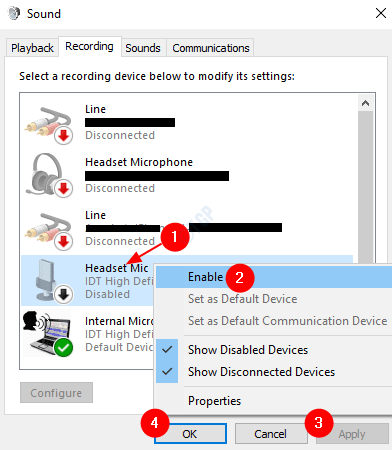Select the first Line device's RCA cable icon

point(49,125)
